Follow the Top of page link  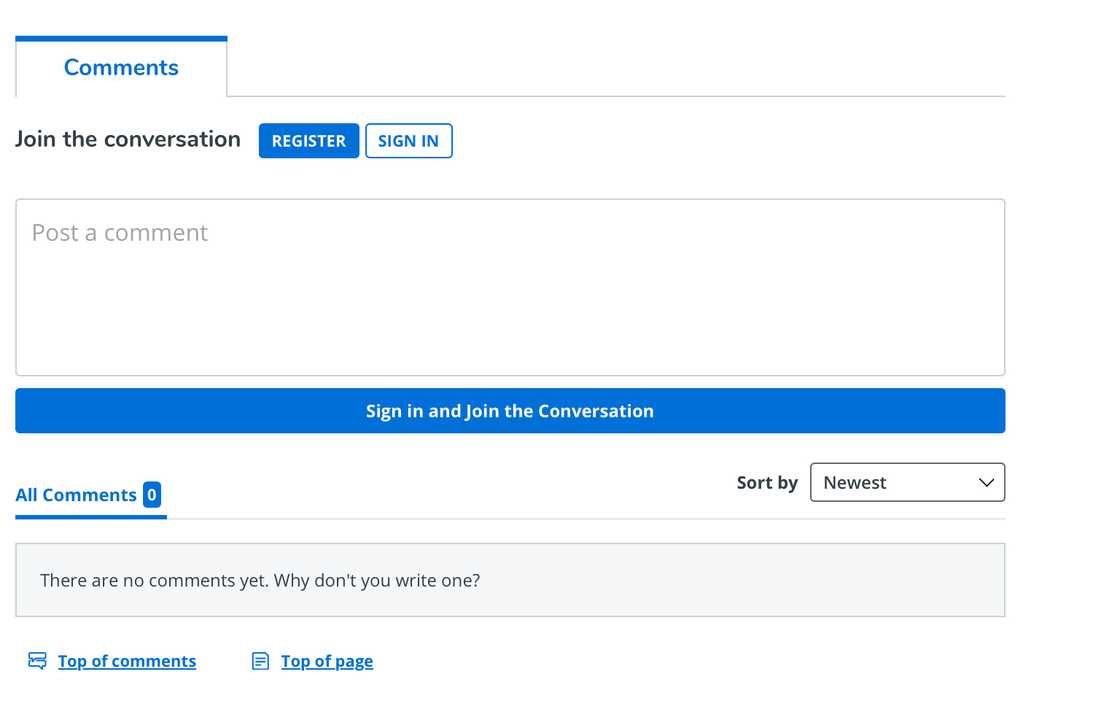(x=327, y=661)
